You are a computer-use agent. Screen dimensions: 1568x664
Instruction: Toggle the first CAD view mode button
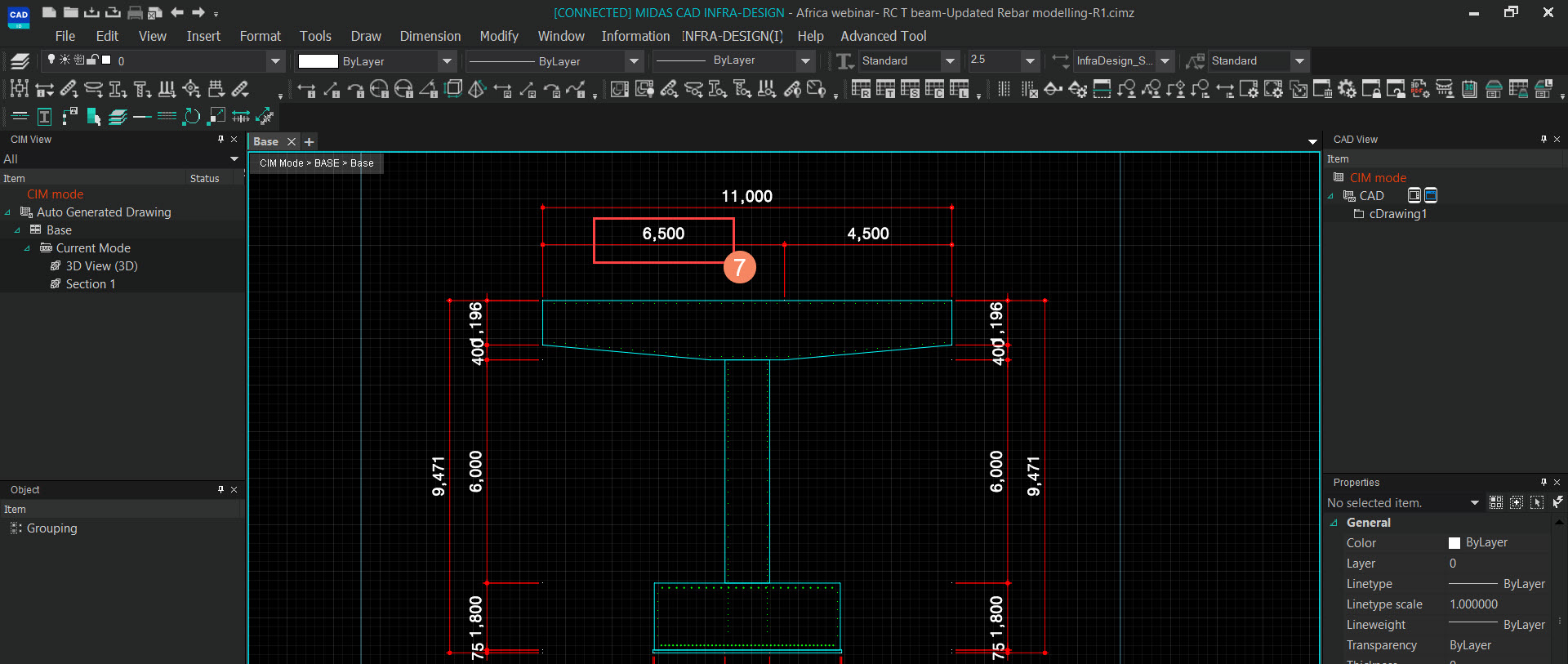[x=1414, y=195]
